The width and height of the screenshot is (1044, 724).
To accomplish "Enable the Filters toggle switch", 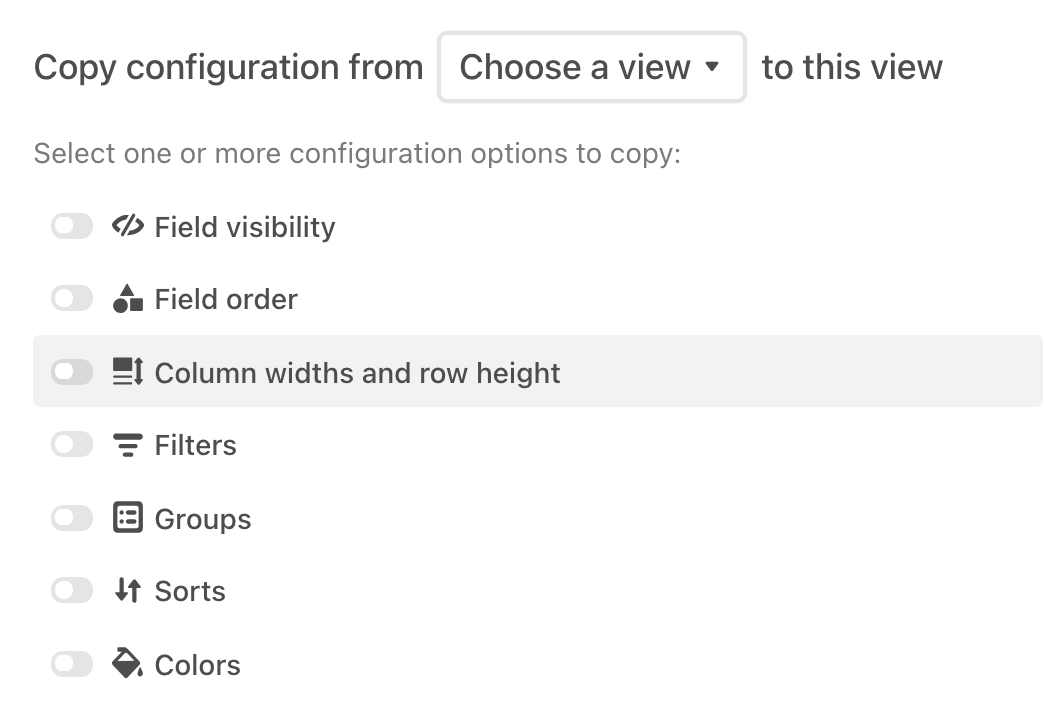I will (x=72, y=444).
